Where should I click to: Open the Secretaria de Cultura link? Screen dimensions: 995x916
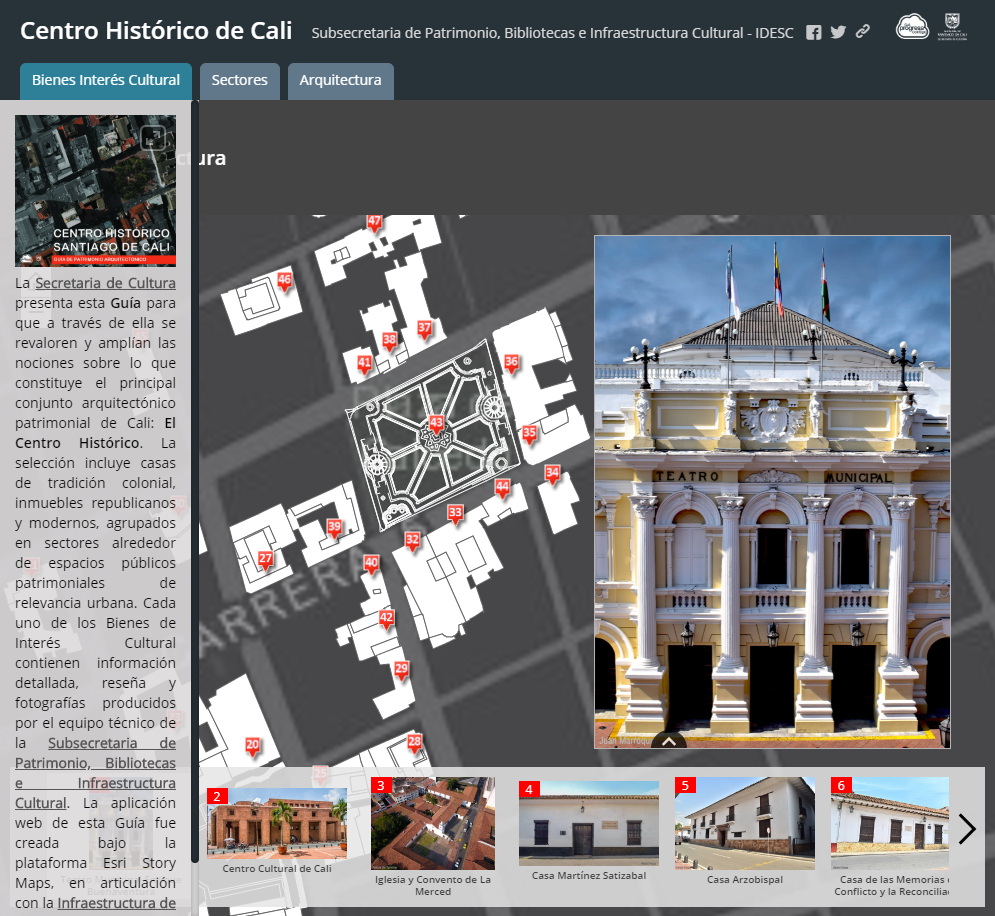click(104, 283)
